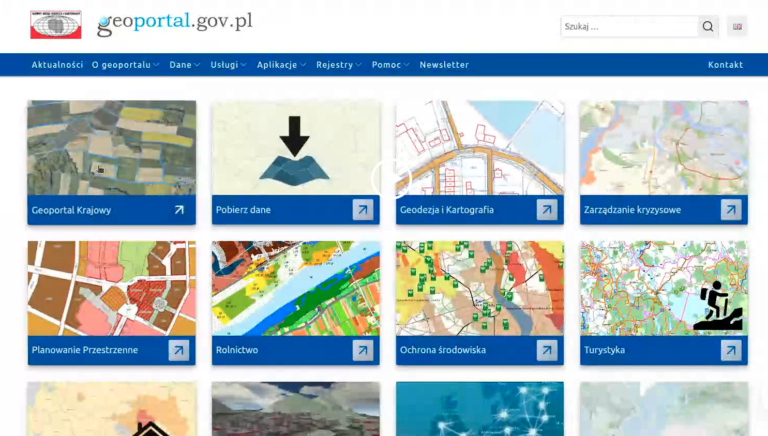Expand the Dane dropdown menu
768x436 pixels.
click(x=185, y=65)
